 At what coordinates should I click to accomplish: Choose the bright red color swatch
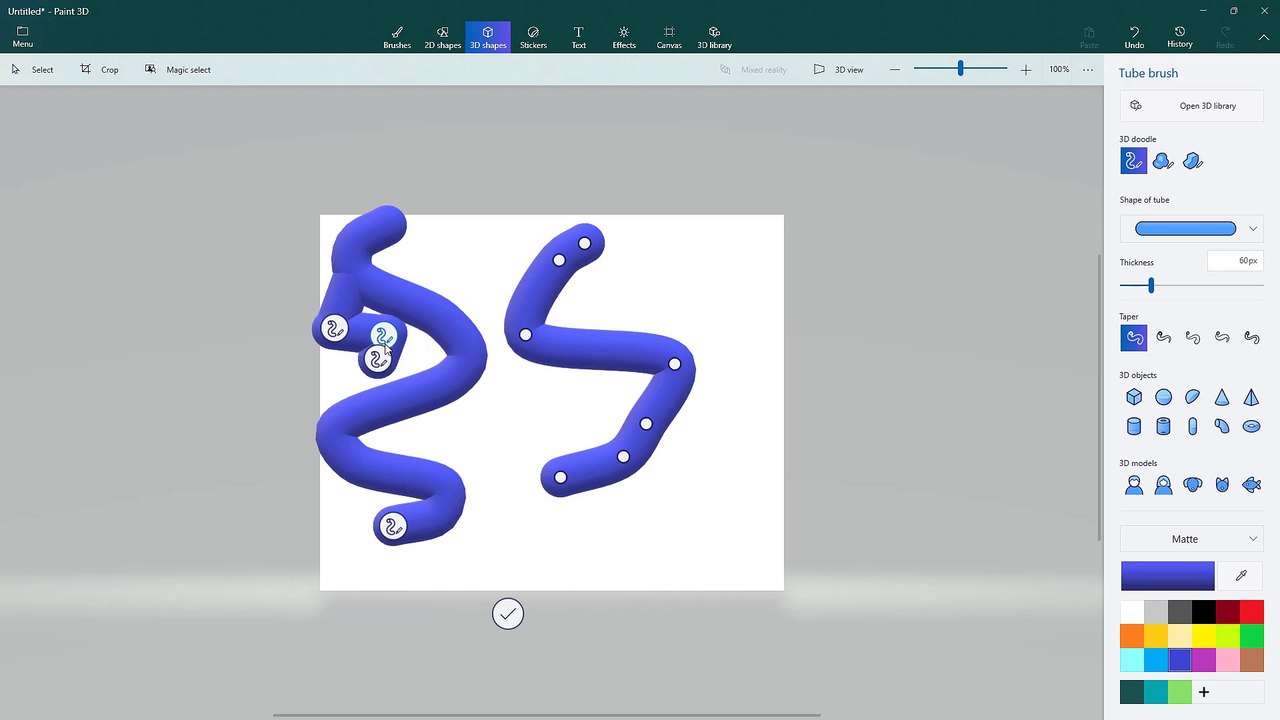pyautogui.click(x=1252, y=612)
